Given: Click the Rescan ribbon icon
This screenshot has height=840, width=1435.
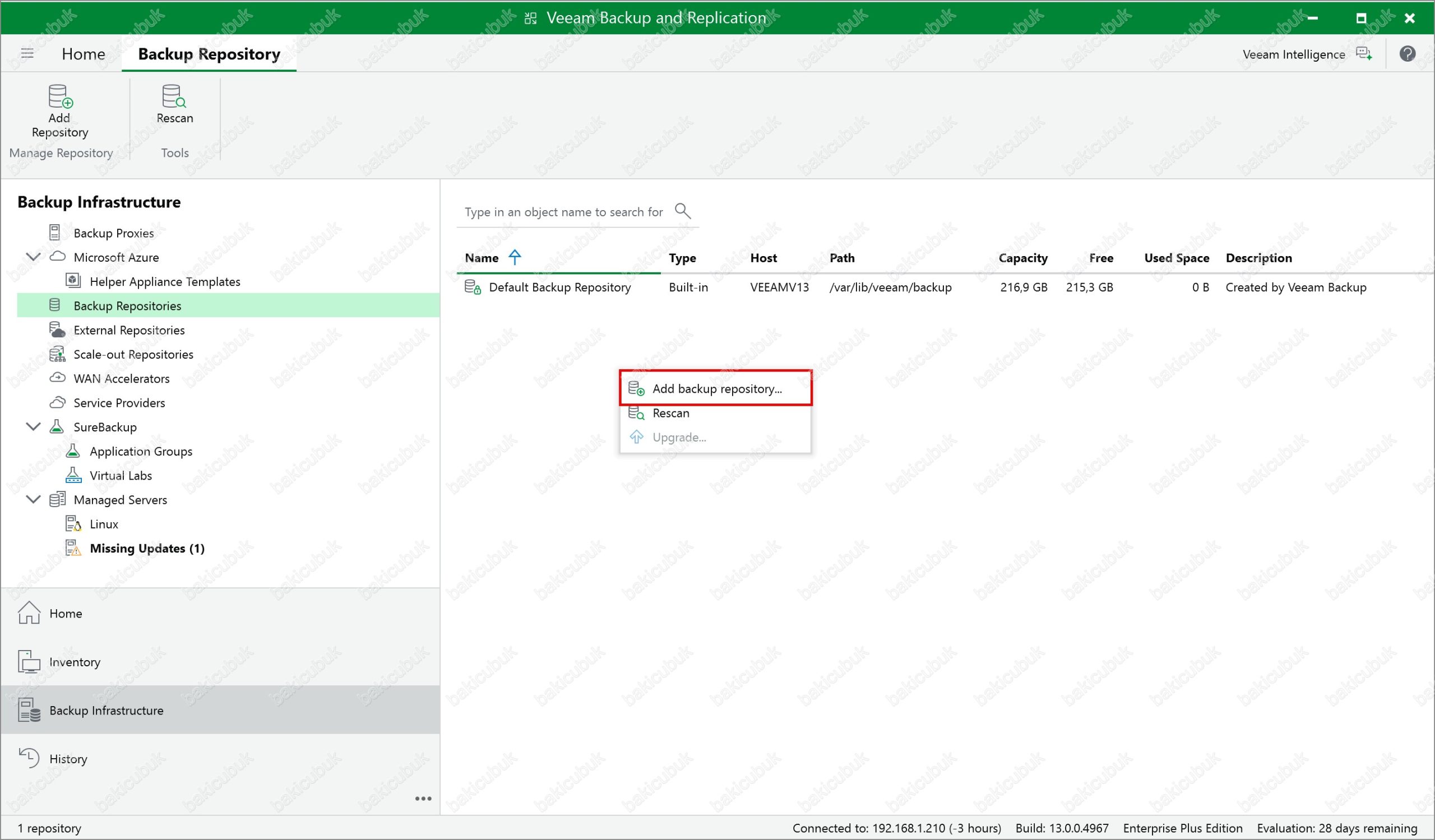Looking at the screenshot, I should (174, 96).
